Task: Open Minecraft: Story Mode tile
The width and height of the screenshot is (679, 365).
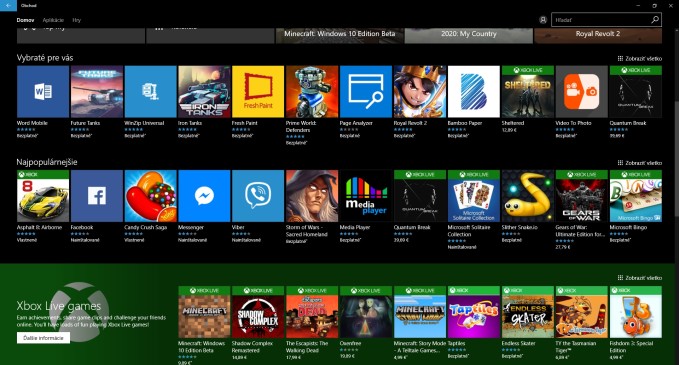Action: (x=420, y=312)
